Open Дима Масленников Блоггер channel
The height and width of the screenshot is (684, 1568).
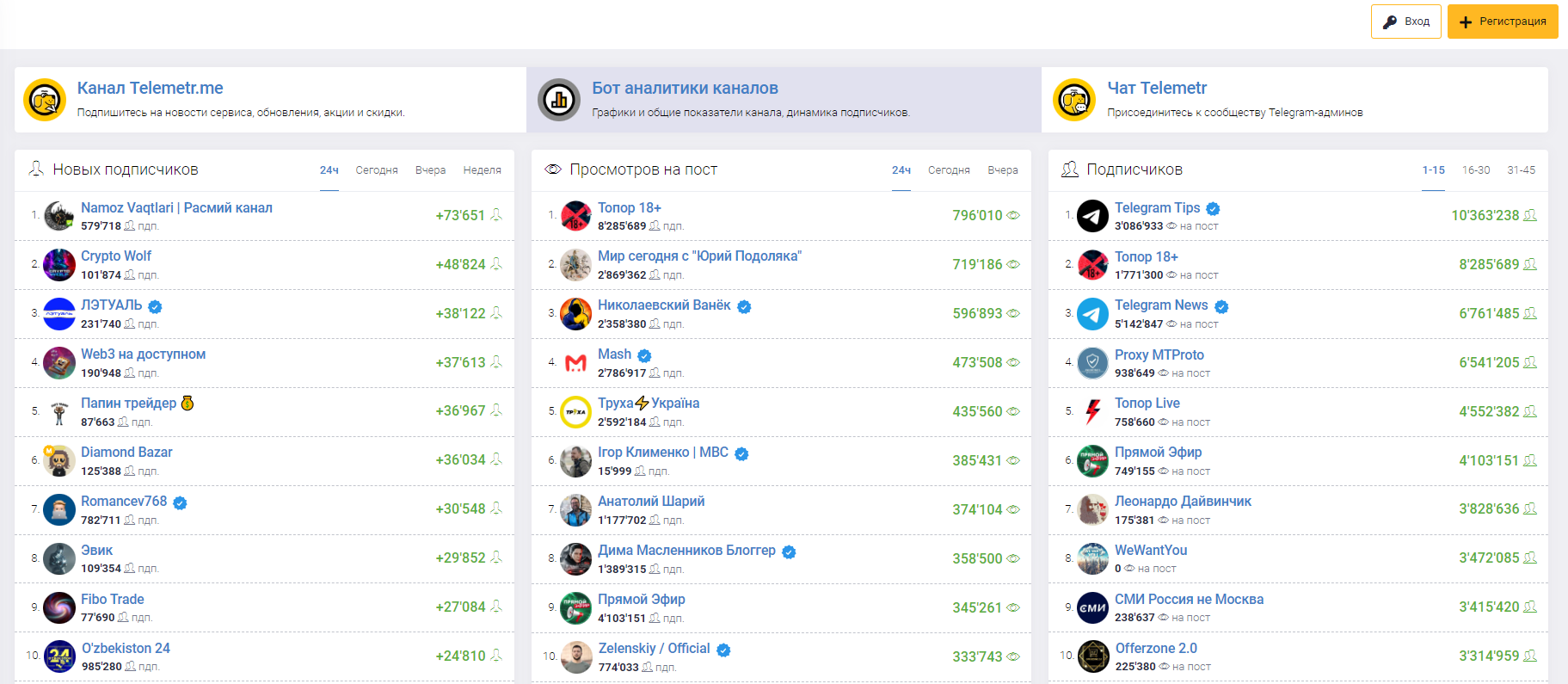click(x=686, y=550)
